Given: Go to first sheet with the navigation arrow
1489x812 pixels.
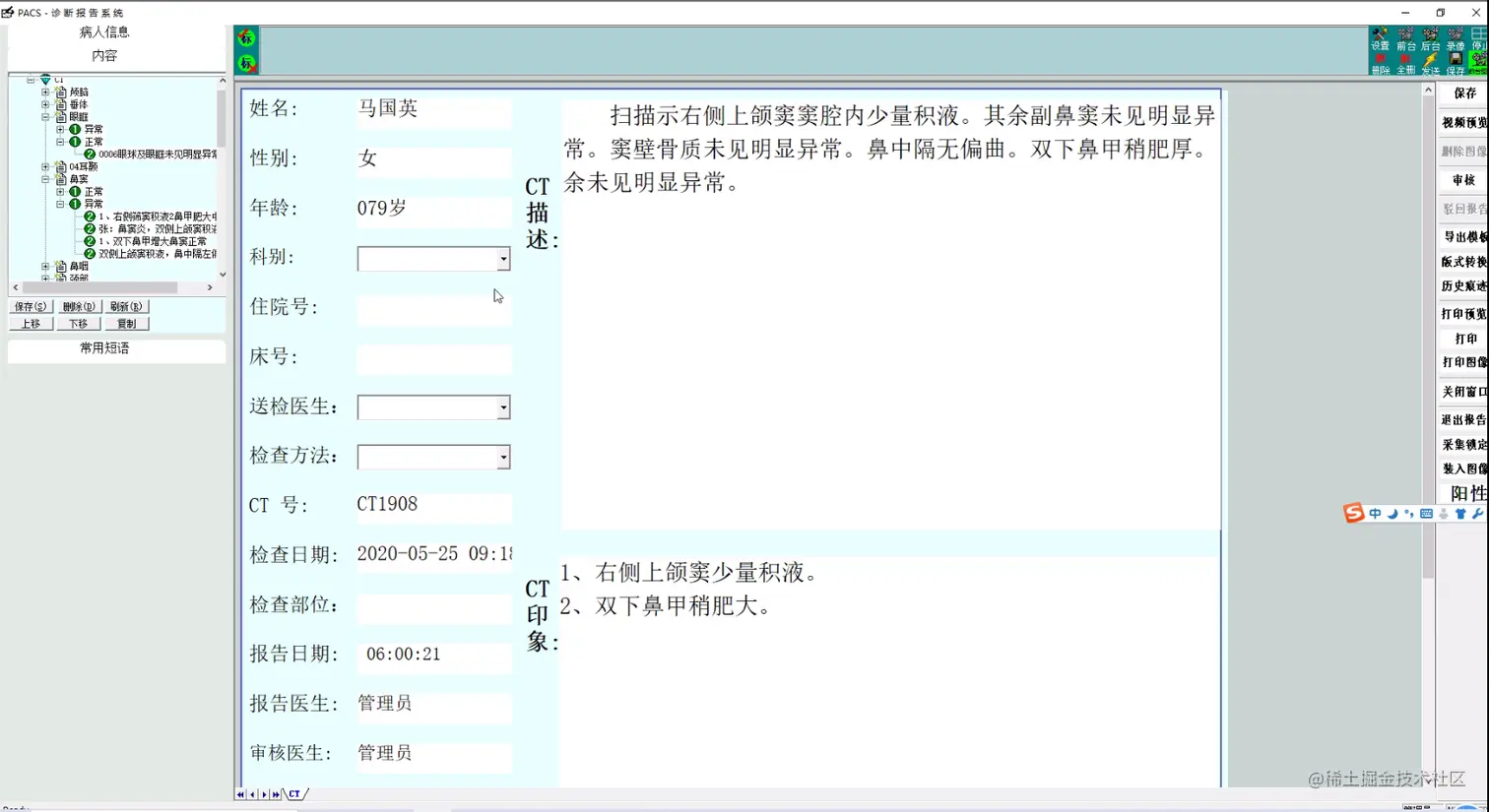Looking at the screenshot, I should (x=240, y=794).
